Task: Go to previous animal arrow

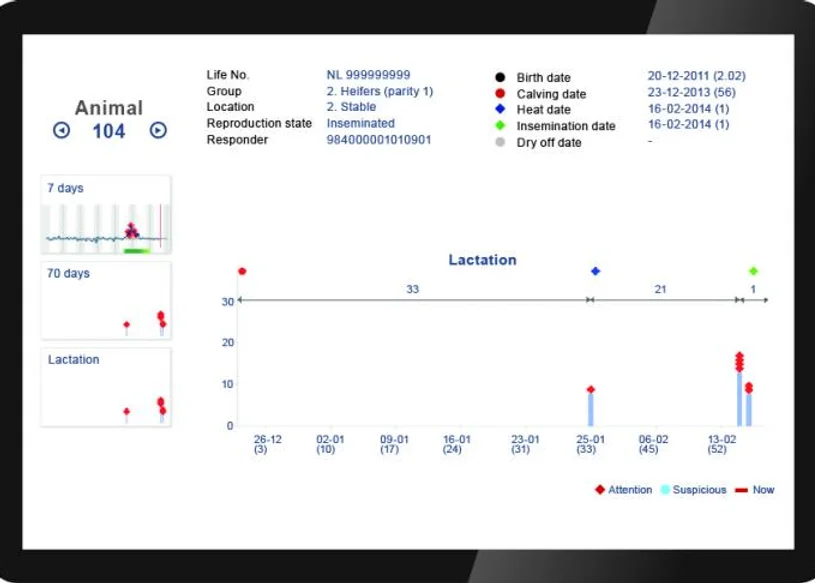Action: 61,130
